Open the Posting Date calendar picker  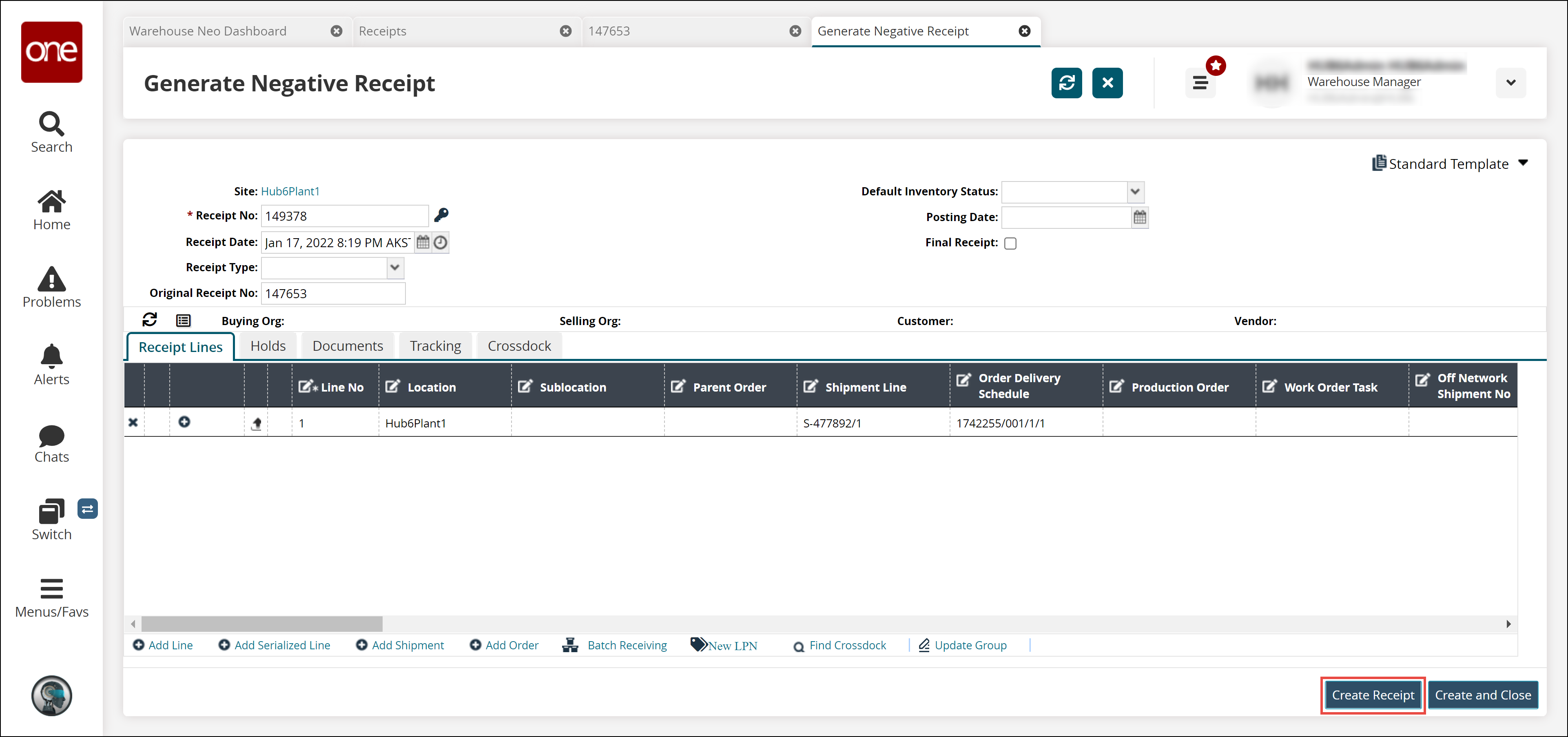1139,217
